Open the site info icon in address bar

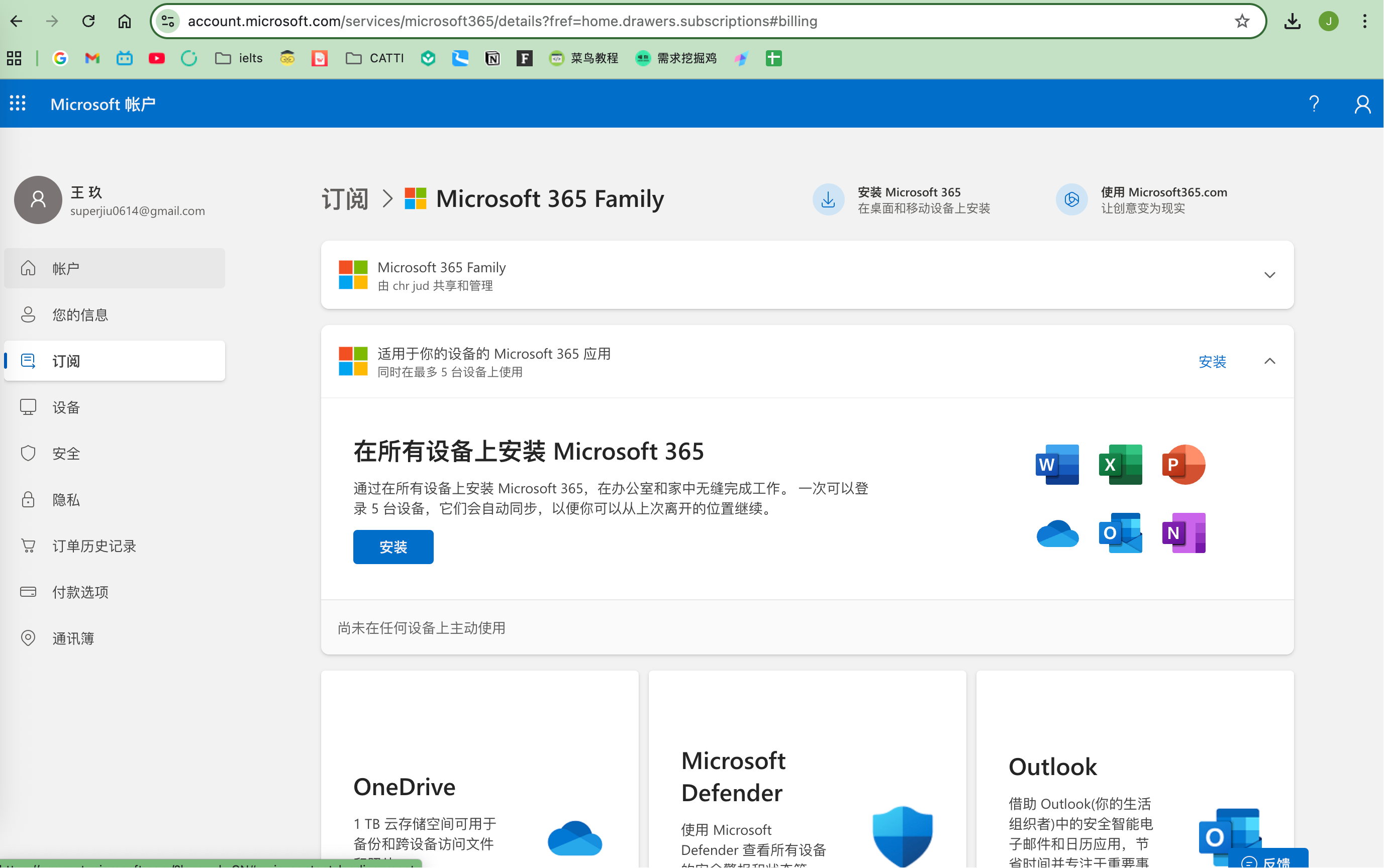(x=168, y=21)
